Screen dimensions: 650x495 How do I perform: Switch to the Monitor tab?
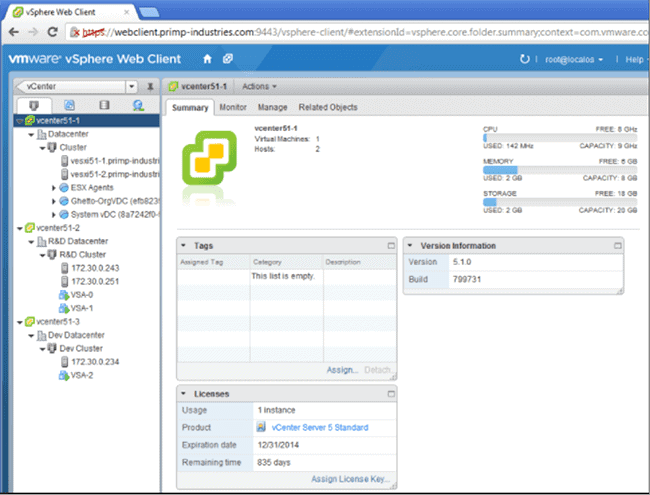tap(233, 107)
